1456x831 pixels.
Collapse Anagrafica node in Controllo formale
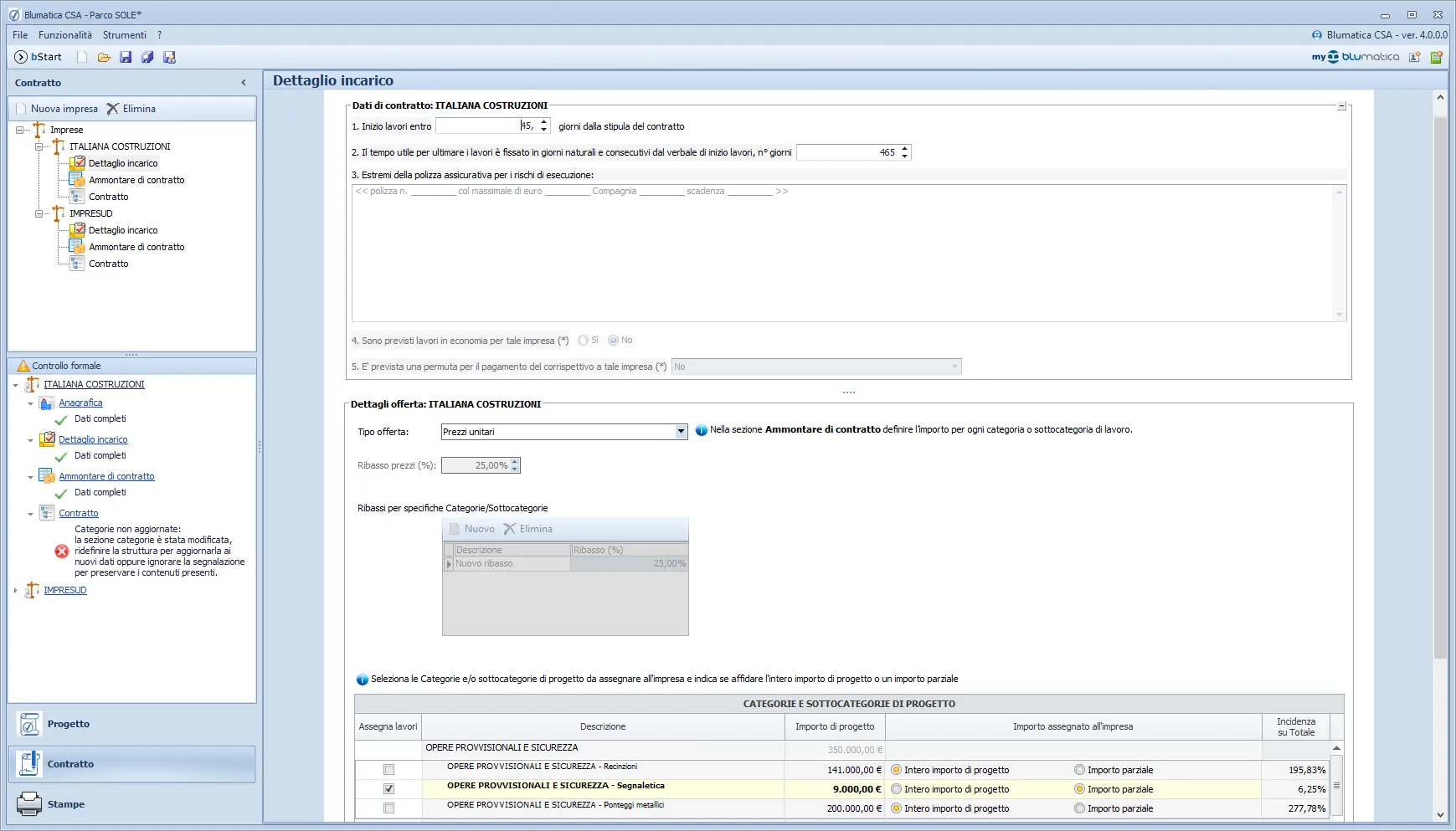[31, 403]
